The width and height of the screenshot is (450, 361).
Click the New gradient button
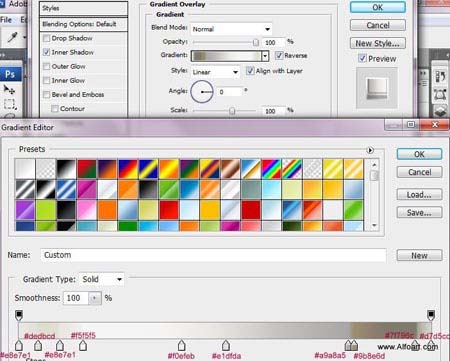pyautogui.click(x=419, y=256)
